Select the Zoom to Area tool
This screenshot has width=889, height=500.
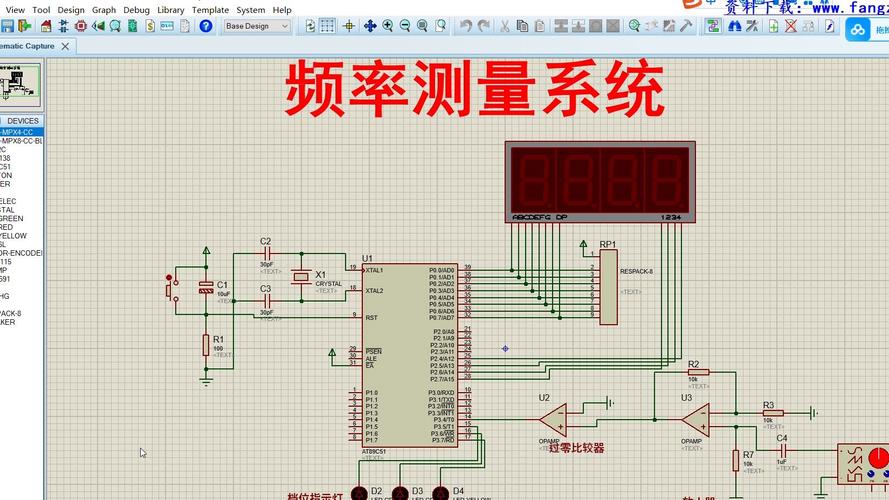441,26
